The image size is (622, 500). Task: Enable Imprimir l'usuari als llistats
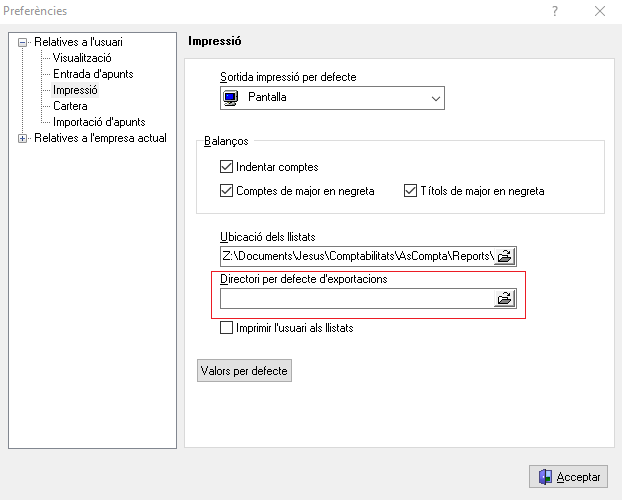tap(227, 328)
